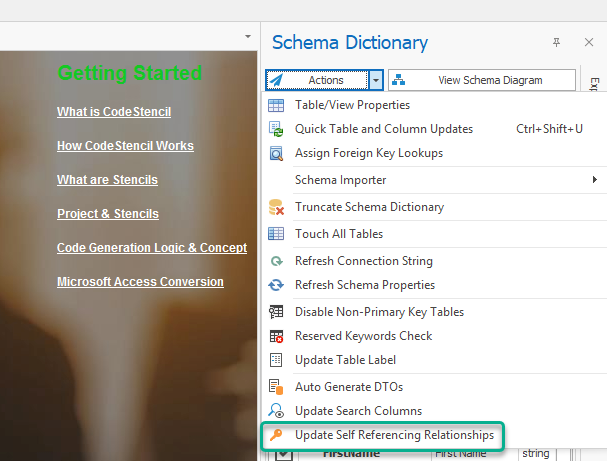The width and height of the screenshot is (607, 461).
Task: Click the Truncate Schema Dictionary database icon
Action: 276,207
